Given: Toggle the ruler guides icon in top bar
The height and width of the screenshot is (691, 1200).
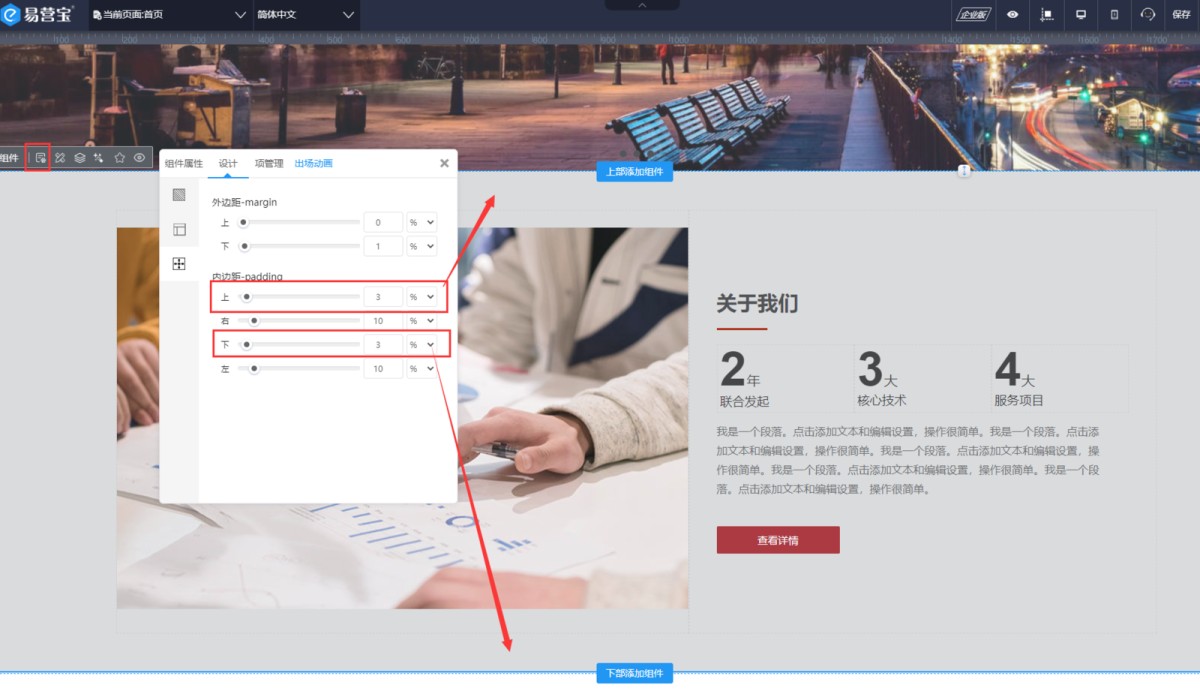Looking at the screenshot, I should tap(1047, 15).
